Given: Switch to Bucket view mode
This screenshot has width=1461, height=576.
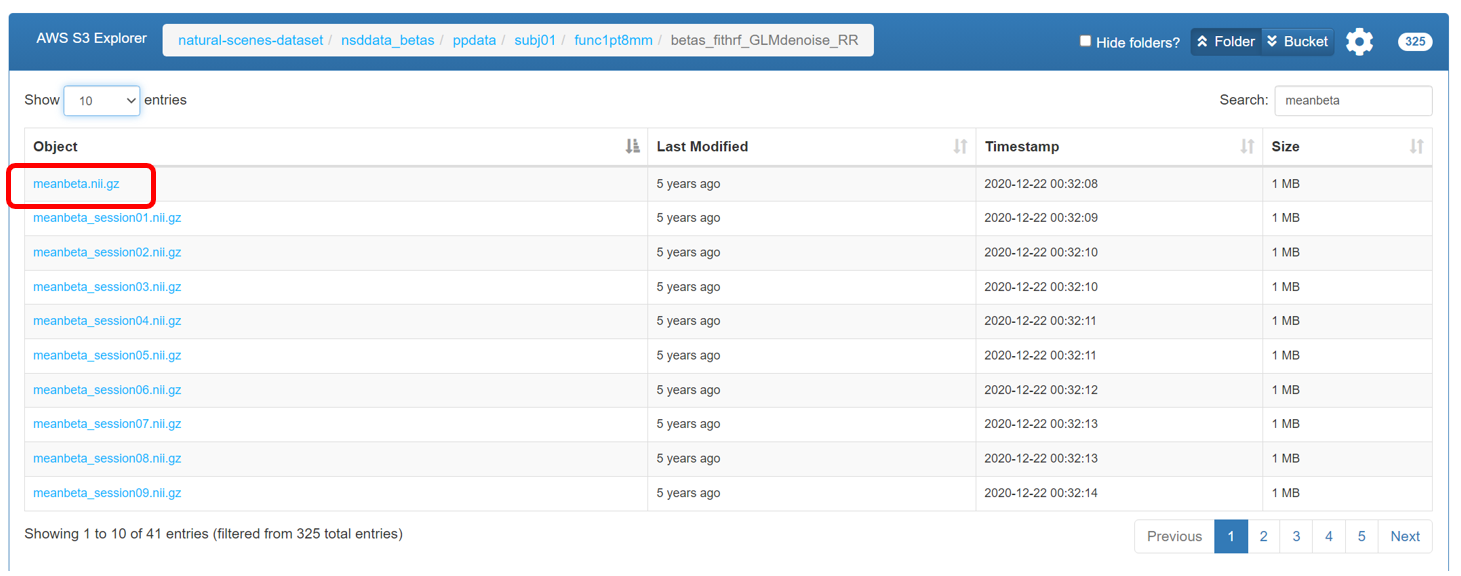Looking at the screenshot, I should pos(1297,41).
